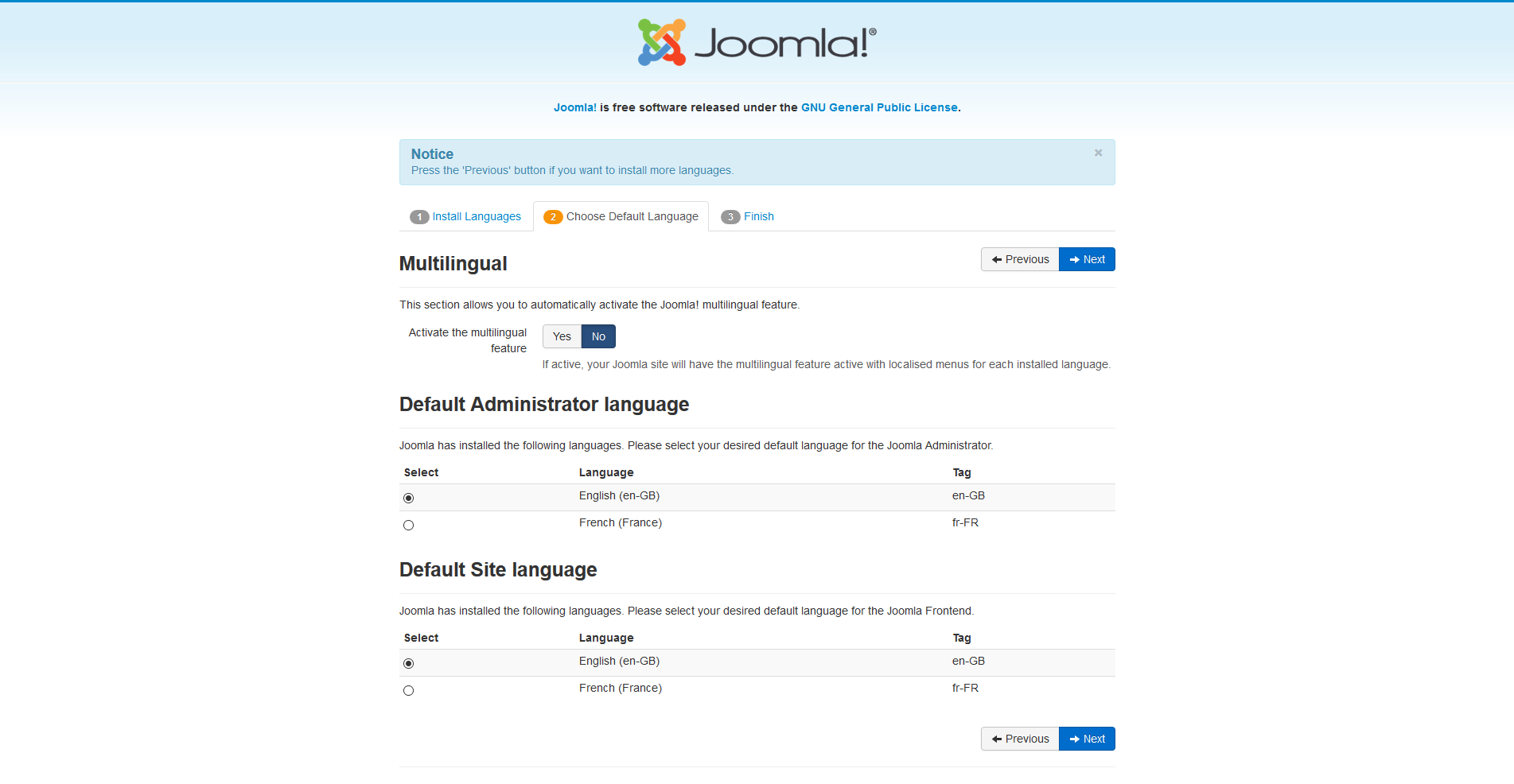
Task: Select English (en-GB) as Site language
Action: (408, 663)
